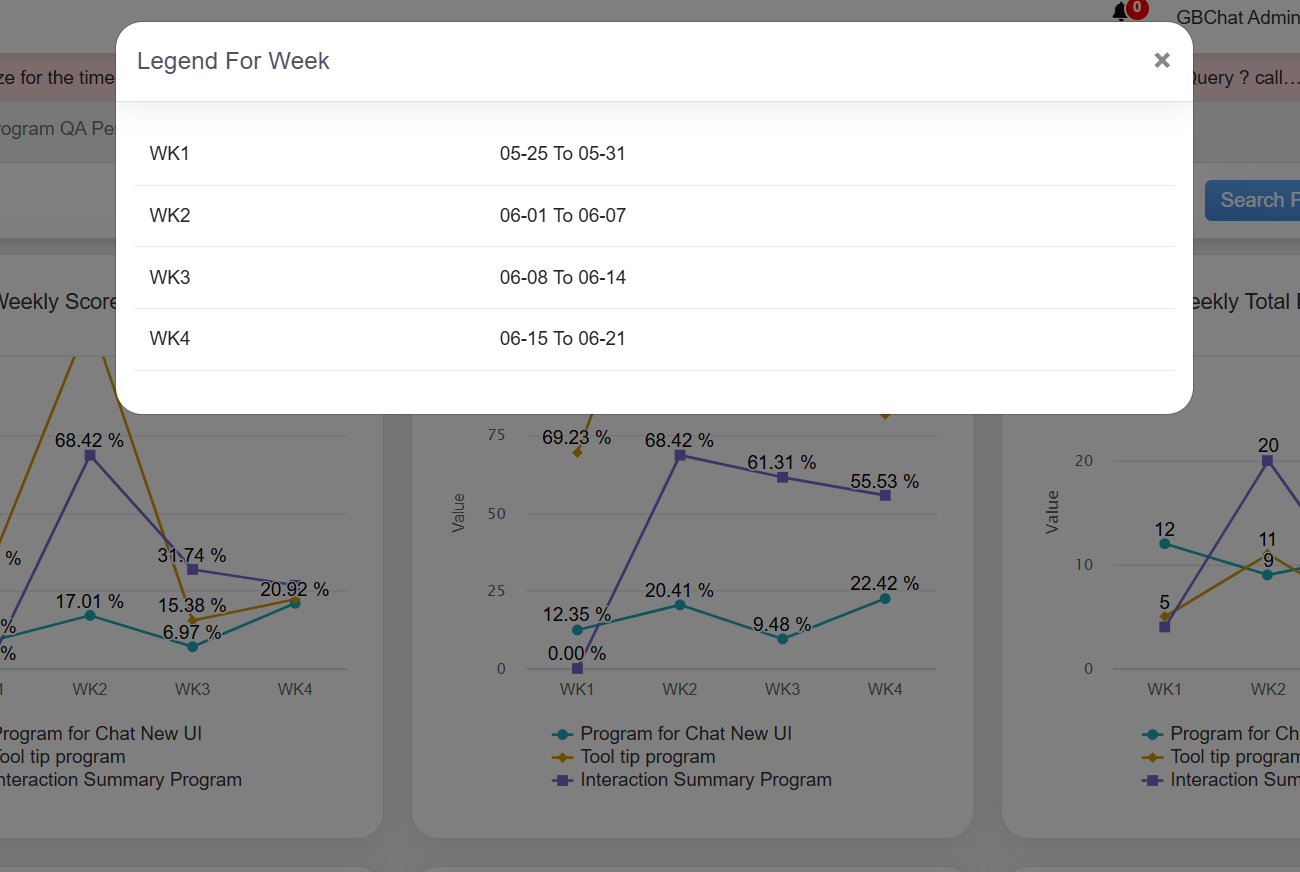Click the 06-01 To 06-07 date range
Viewport: 1300px width, 872px height.
pos(562,216)
